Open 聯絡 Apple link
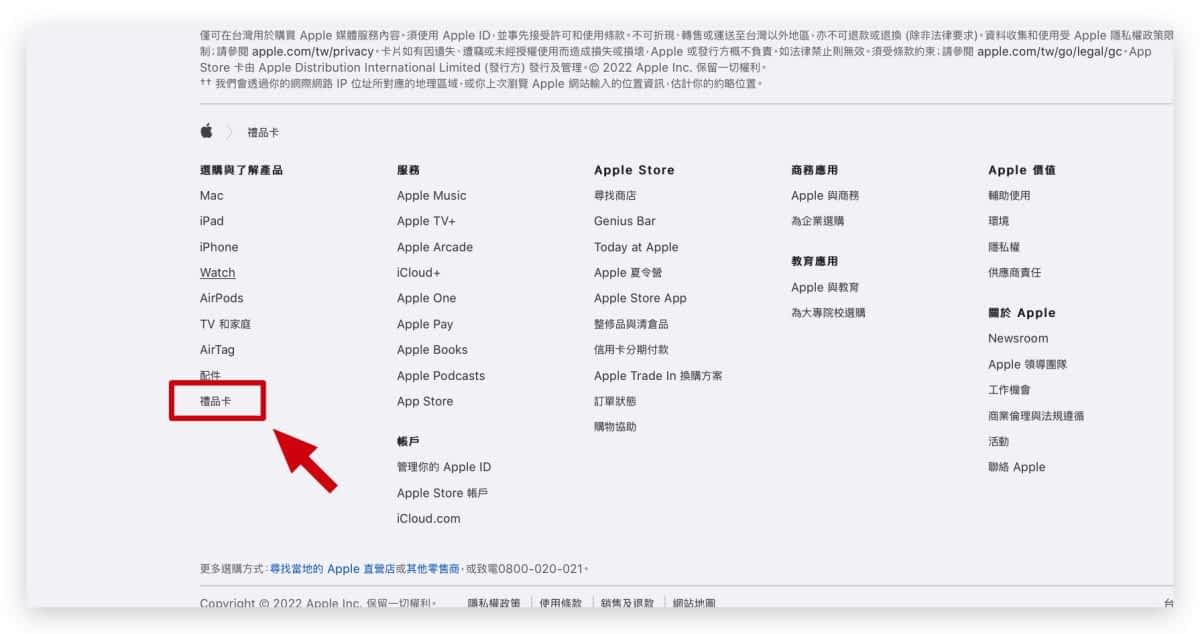The height and width of the screenshot is (634, 1200). [x=1017, y=467]
